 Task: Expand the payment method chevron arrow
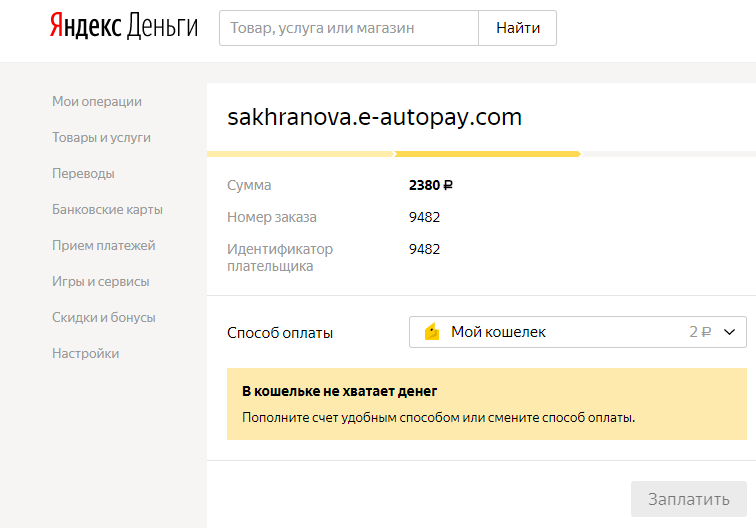tap(729, 332)
